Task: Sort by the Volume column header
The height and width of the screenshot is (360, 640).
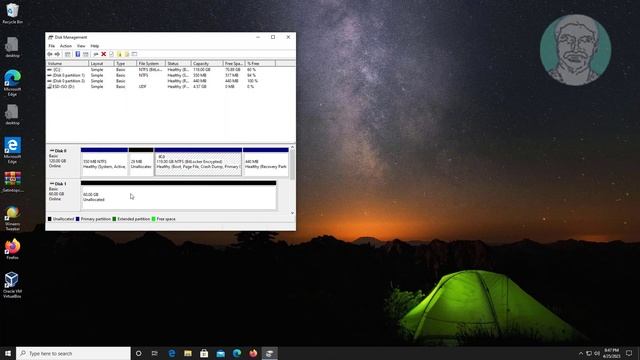Action: point(67,64)
